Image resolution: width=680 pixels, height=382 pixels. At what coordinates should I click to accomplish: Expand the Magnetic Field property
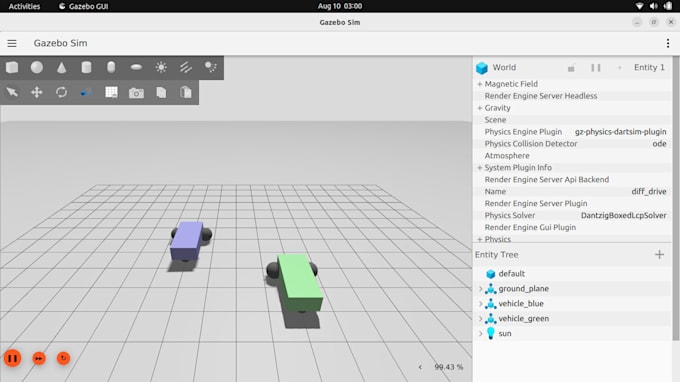(480, 84)
